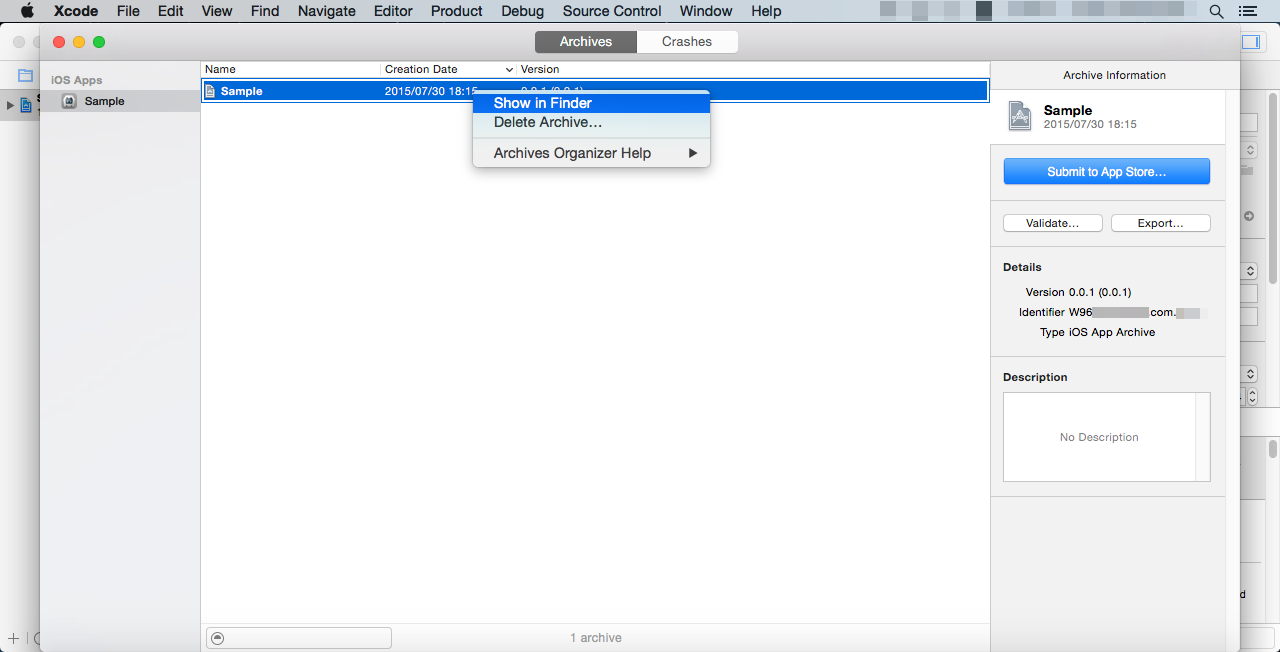
Task: Open the View menu
Action: coord(217,11)
